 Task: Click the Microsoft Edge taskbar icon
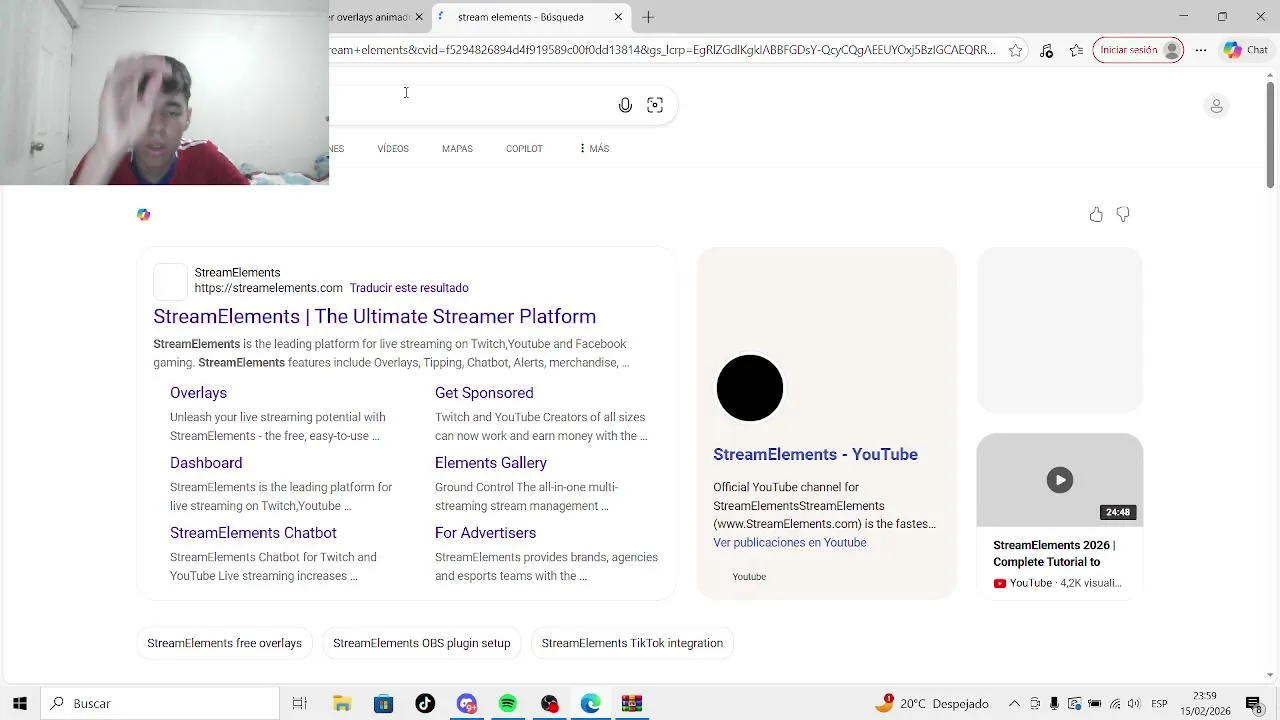click(590, 703)
